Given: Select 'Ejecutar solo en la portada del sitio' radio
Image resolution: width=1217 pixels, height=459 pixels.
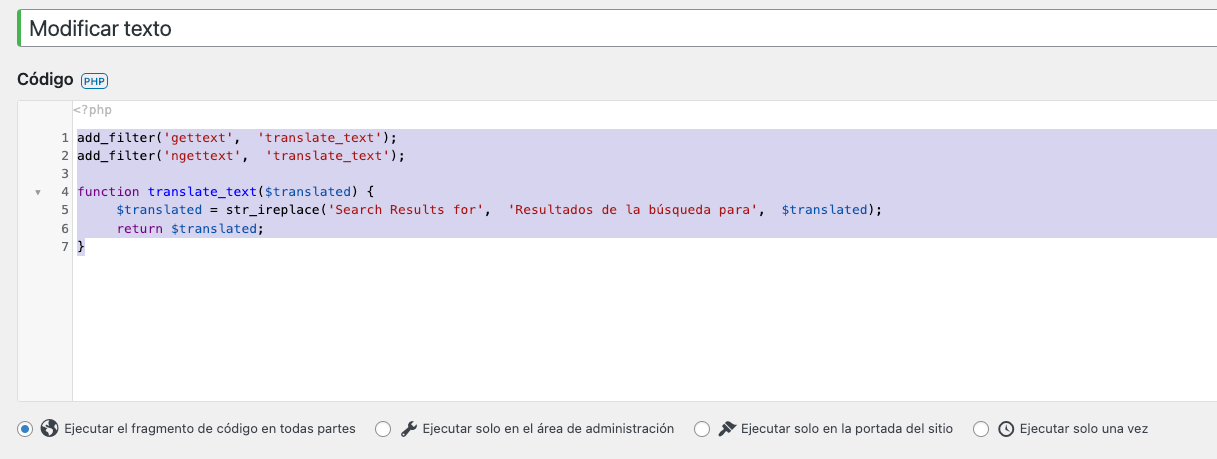Looking at the screenshot, I should point(702,428).
